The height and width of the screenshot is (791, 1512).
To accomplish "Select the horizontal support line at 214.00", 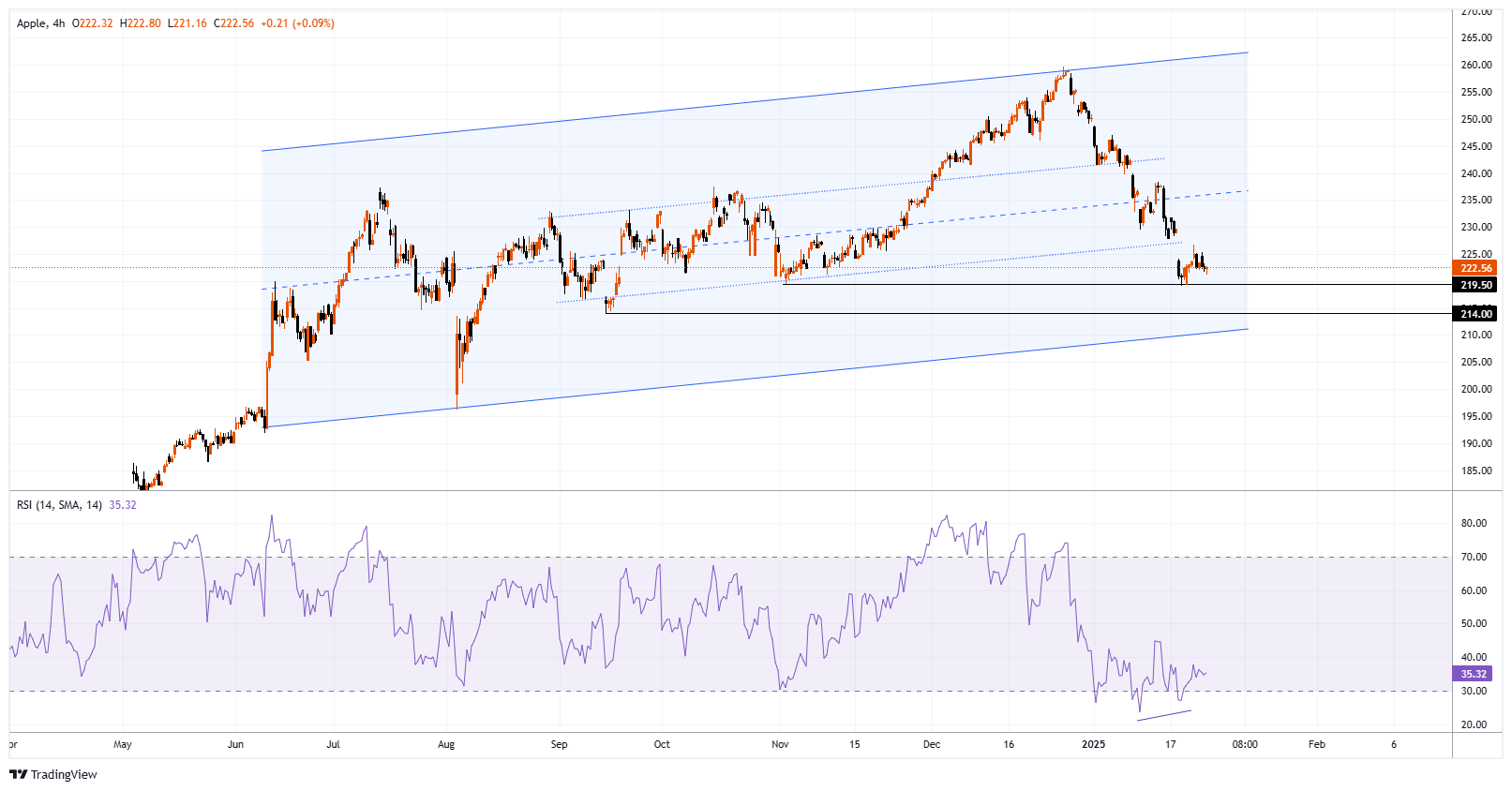I will click(1031, 313).
